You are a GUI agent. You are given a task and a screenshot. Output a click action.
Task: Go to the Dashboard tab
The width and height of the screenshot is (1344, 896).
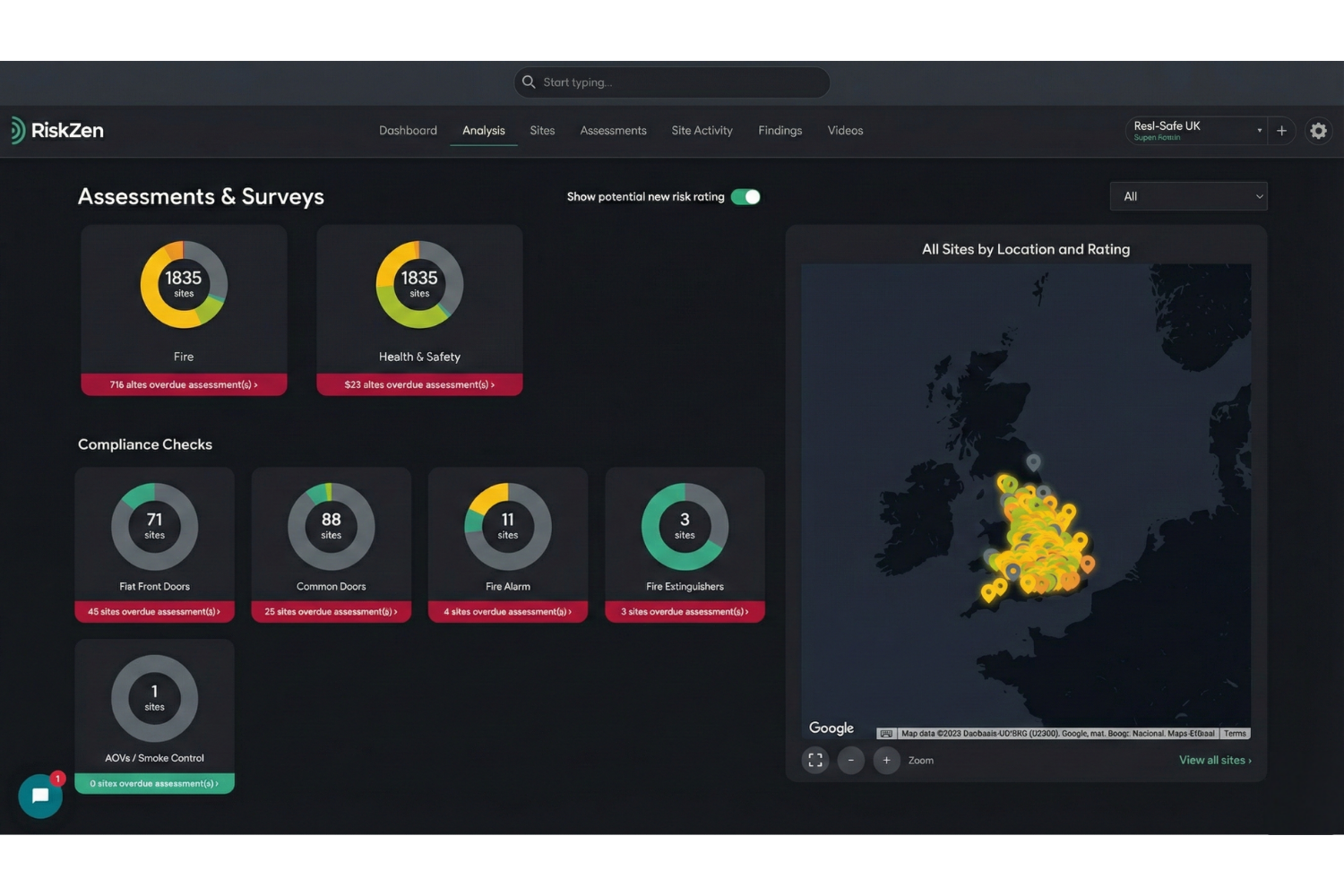(408, 131)
